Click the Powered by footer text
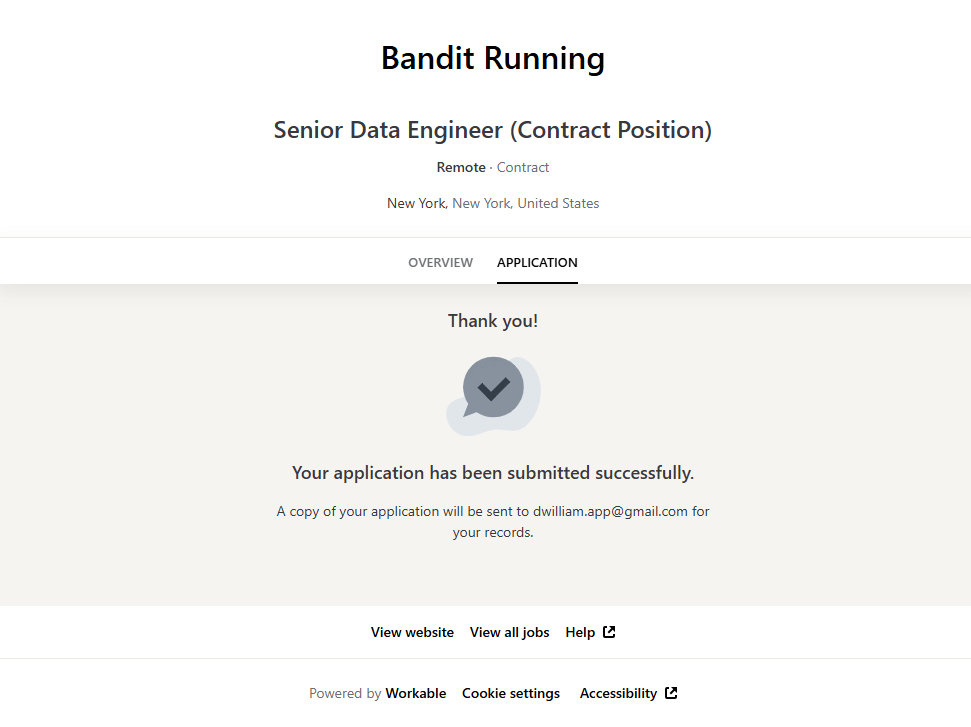 point(345,694)
